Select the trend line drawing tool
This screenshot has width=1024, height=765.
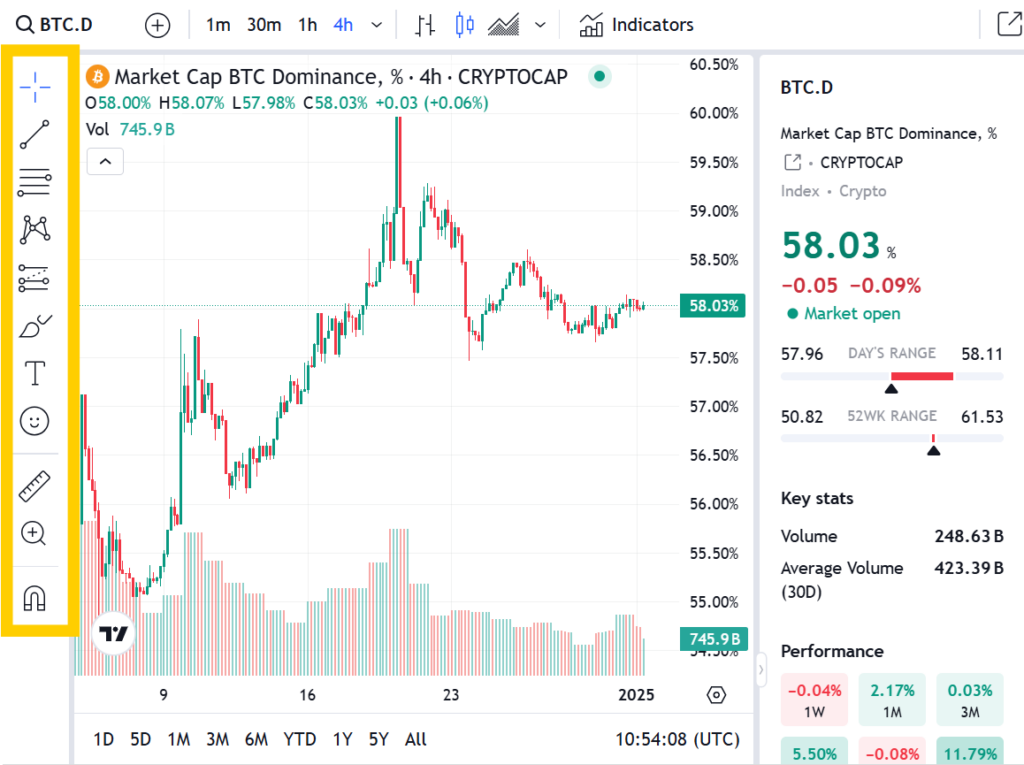(35, 134)
